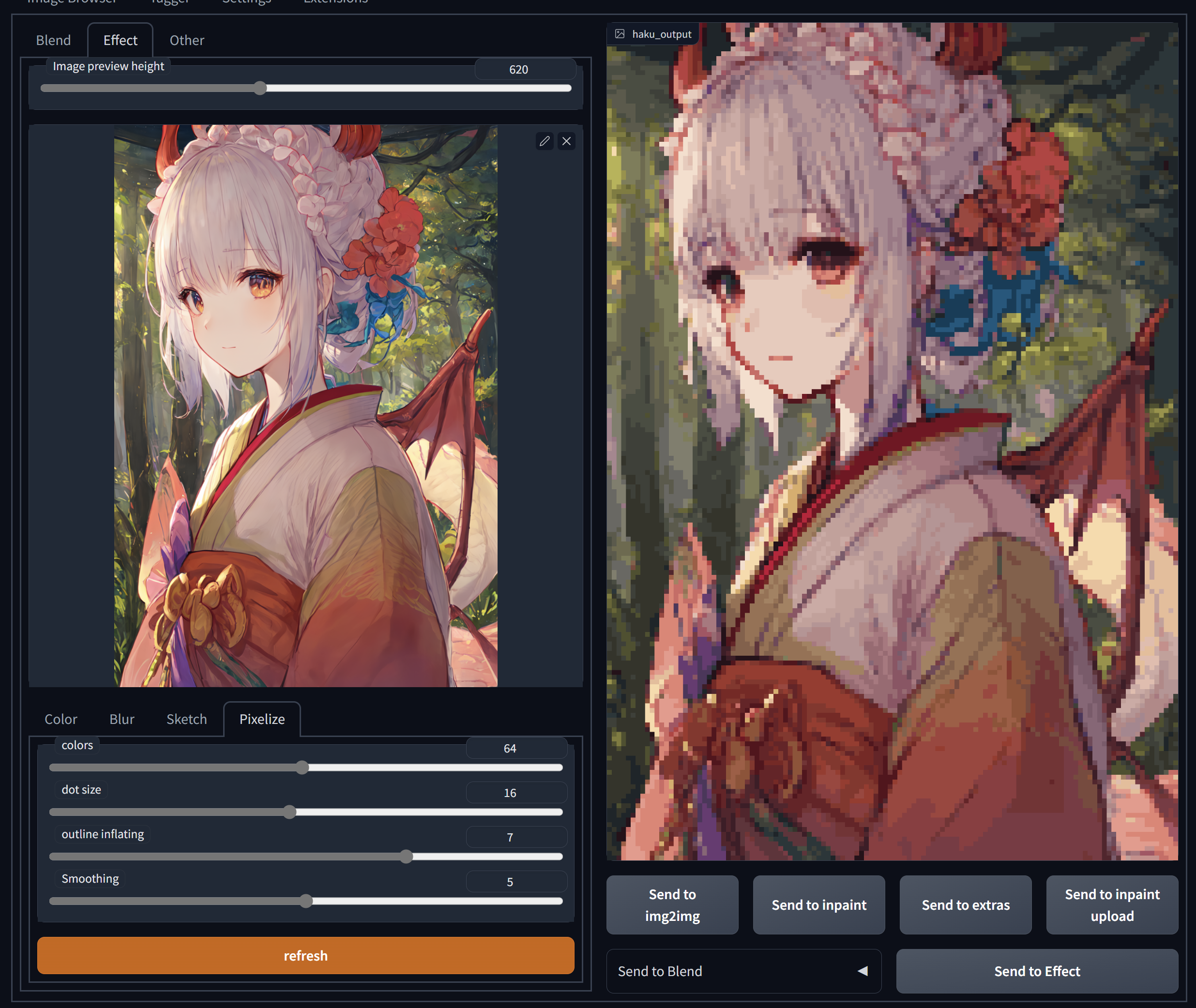Click the pencil edit icon on input image

(x=544, y=141)
